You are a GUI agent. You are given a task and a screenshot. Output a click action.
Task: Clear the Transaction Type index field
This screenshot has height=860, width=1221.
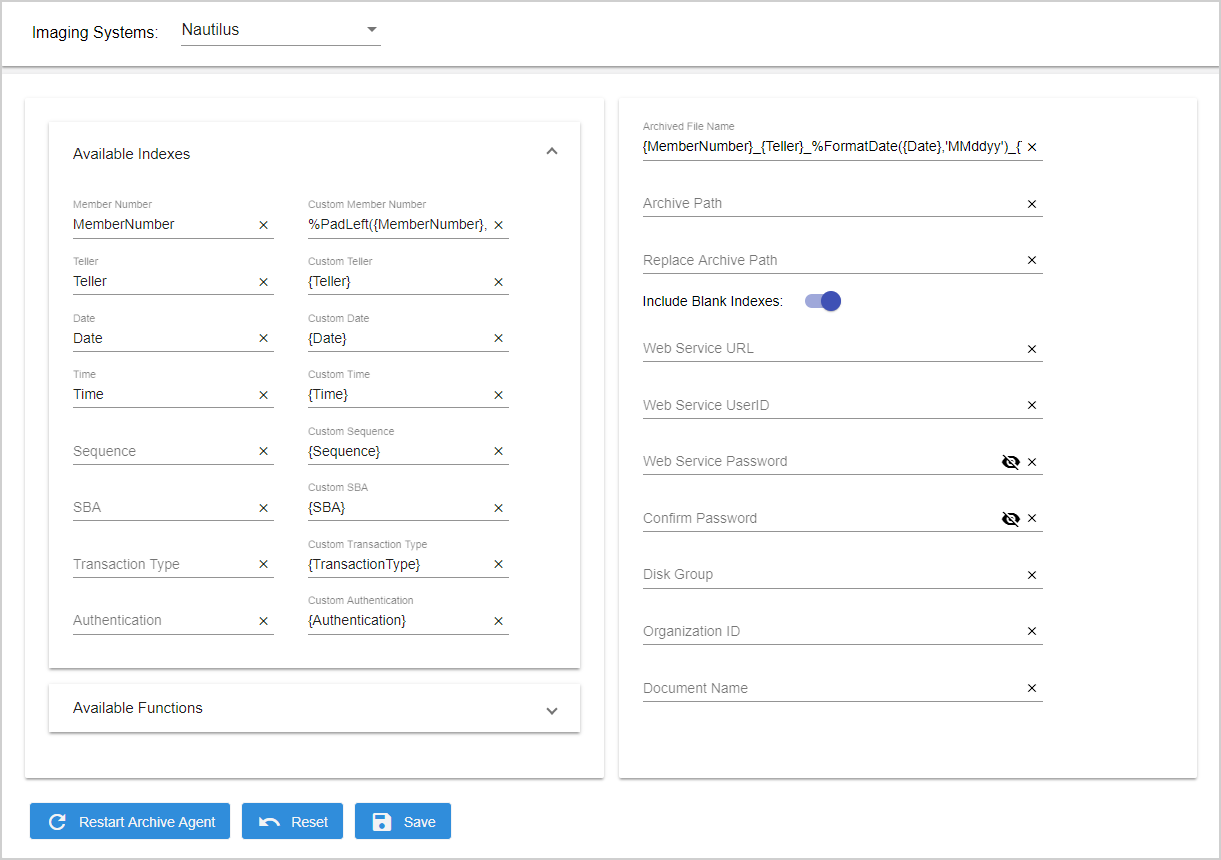pyautogui.click(x=264, y=564)
